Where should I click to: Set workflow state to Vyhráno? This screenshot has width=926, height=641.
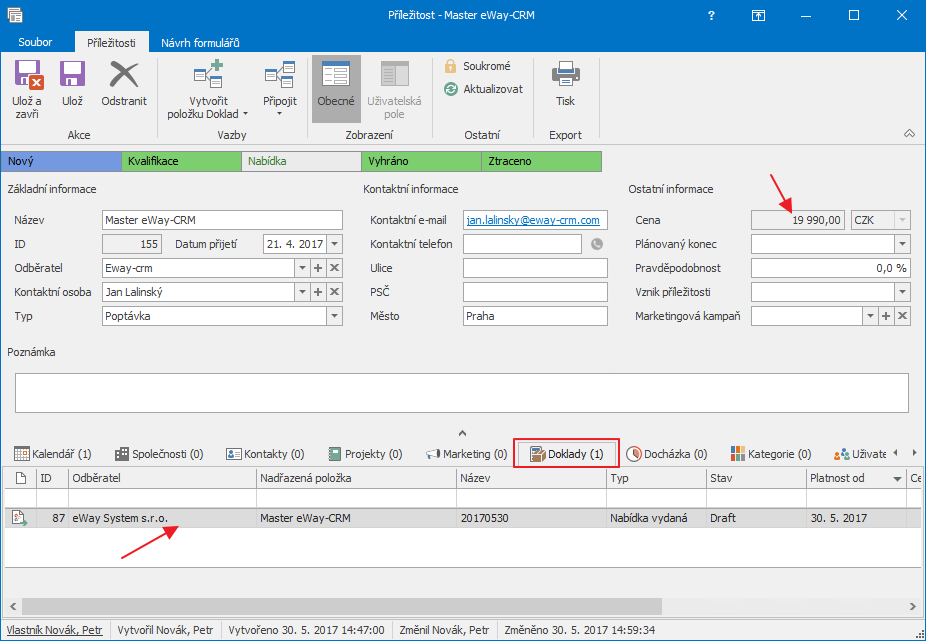pos(422,161)
